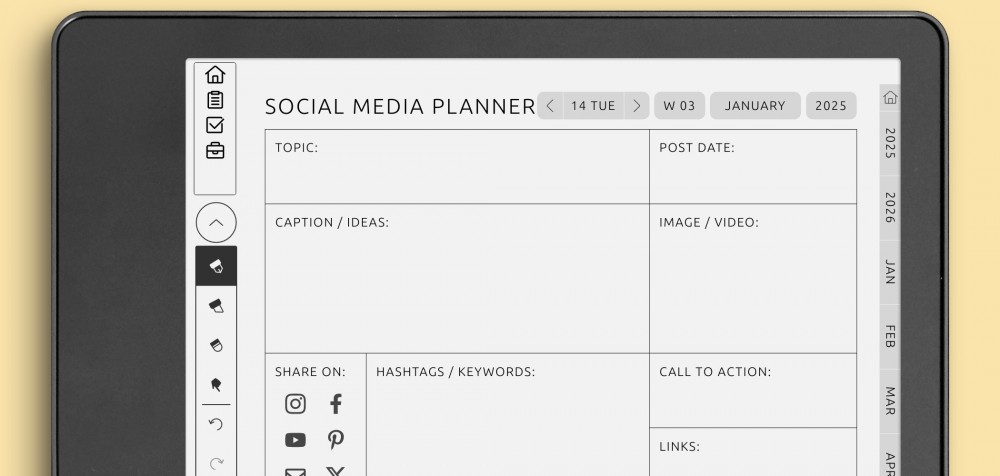The height and width of the screenshot is (476, 1000).
Task: Undo the last stroke
Action: (x=216, y=424)
